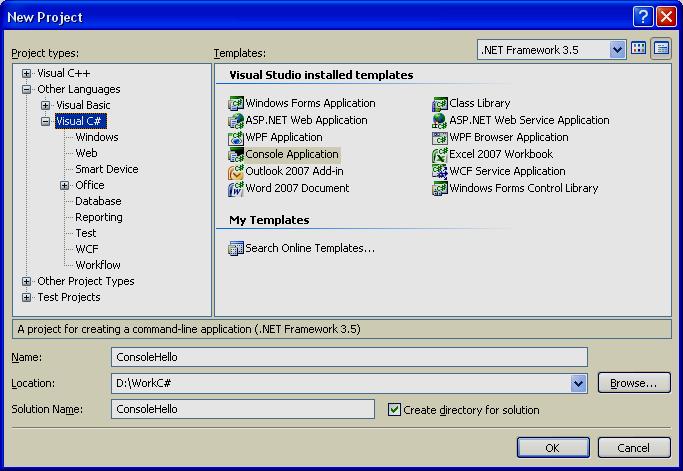Select the Word 2007 Document icon
The height and width of the screenshot is (471, 683).
pyautogui.click(x=236, y=188)
